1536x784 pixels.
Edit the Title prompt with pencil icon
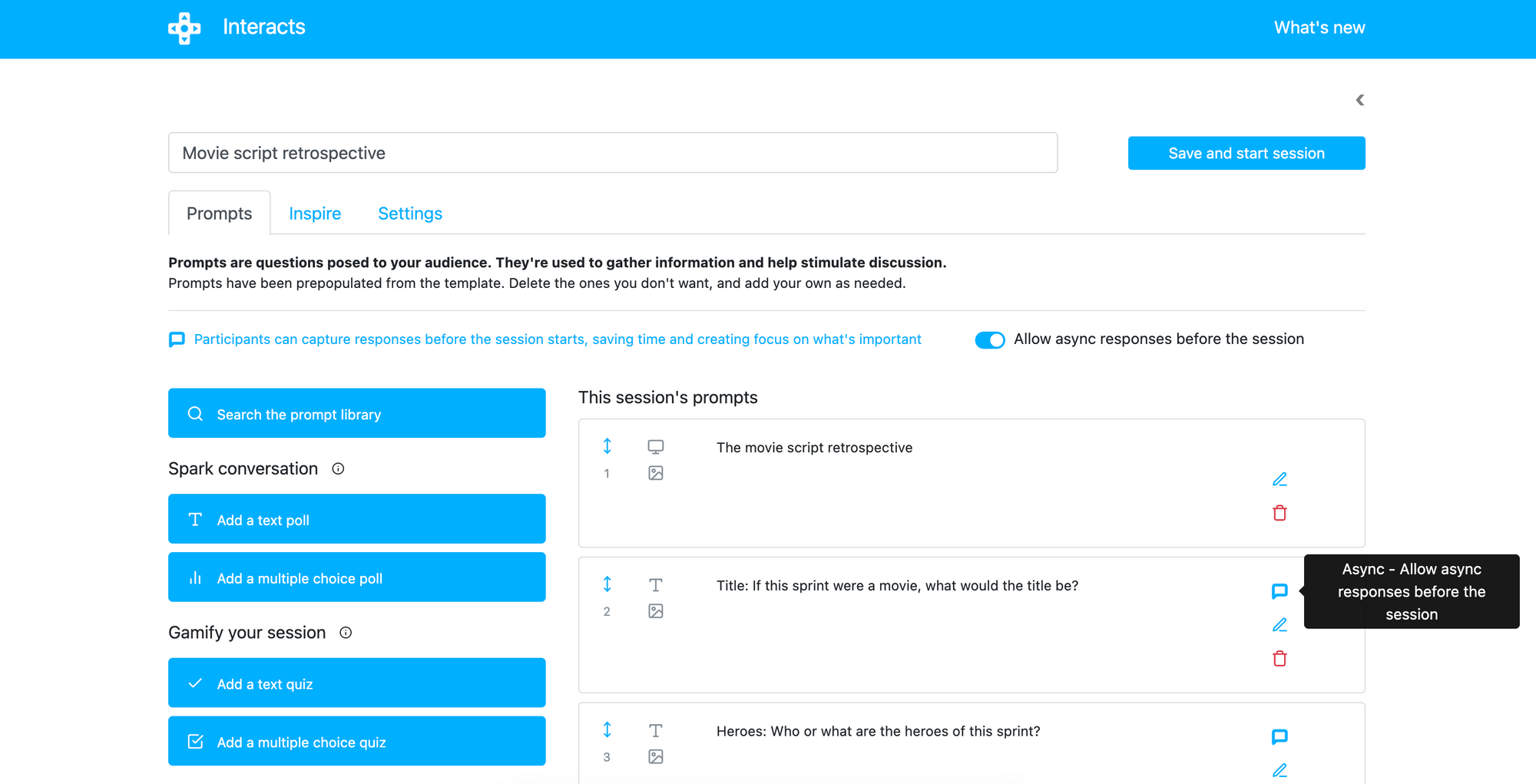click(x=1279, y=625)
